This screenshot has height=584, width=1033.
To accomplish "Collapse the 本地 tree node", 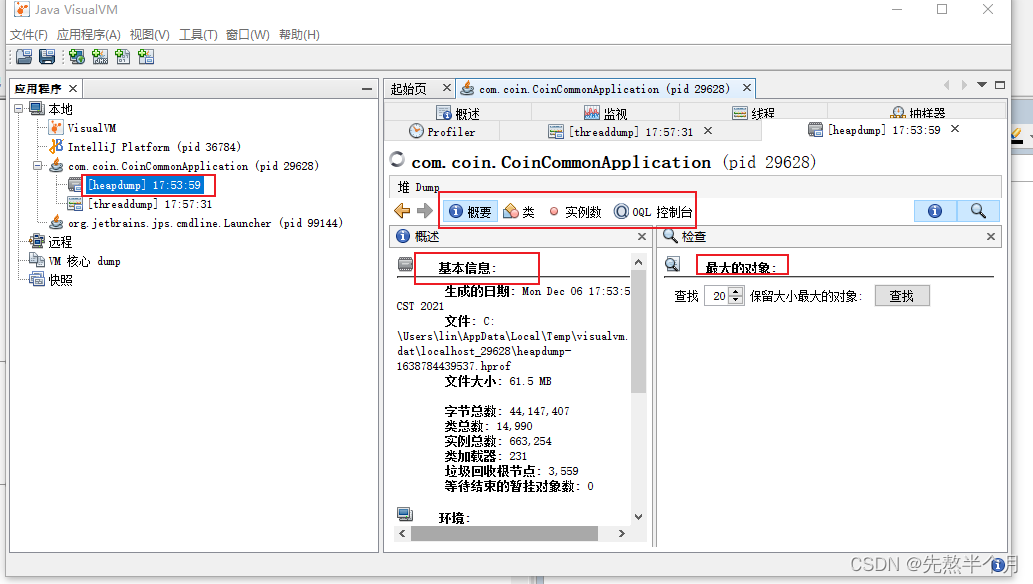I will 18,108.
